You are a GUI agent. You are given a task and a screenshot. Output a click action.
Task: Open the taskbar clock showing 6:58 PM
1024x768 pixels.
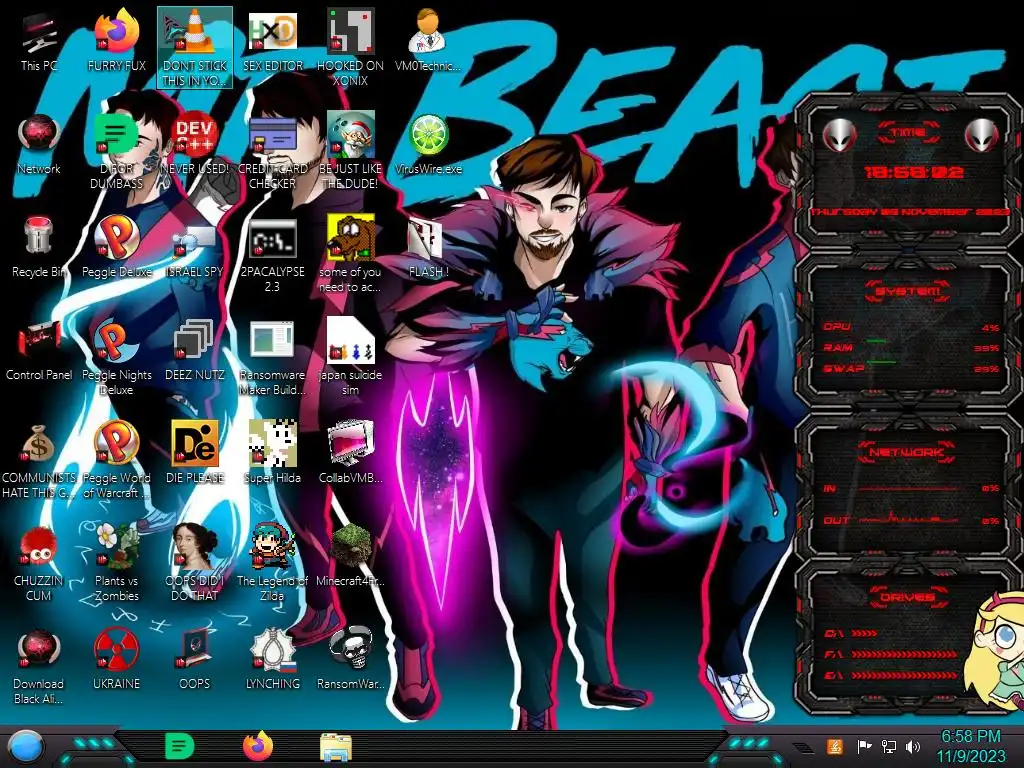pyautogui.click(x=971, y=746)
